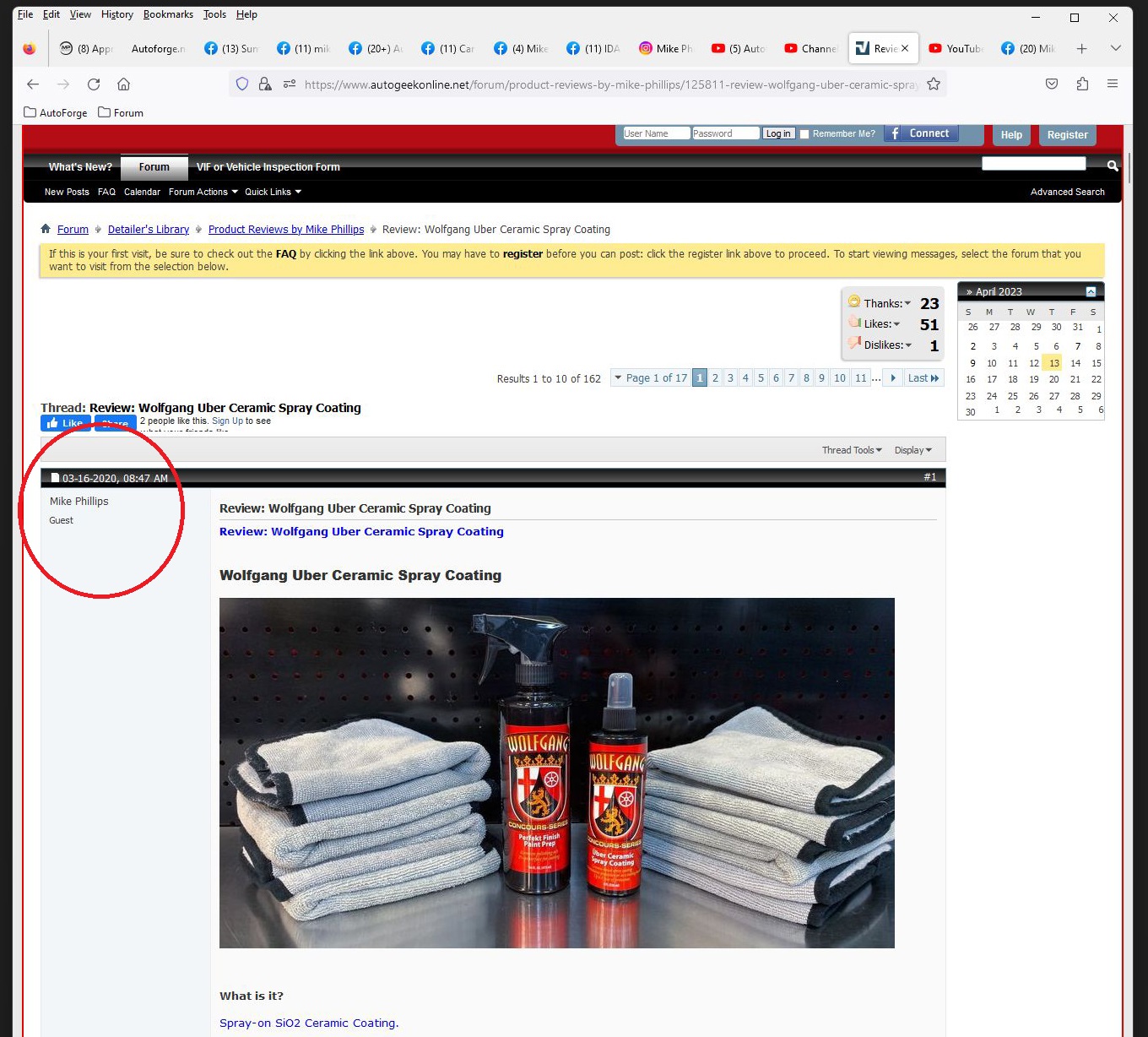
Task: Click the Facebook Like button
Action: 65,423
